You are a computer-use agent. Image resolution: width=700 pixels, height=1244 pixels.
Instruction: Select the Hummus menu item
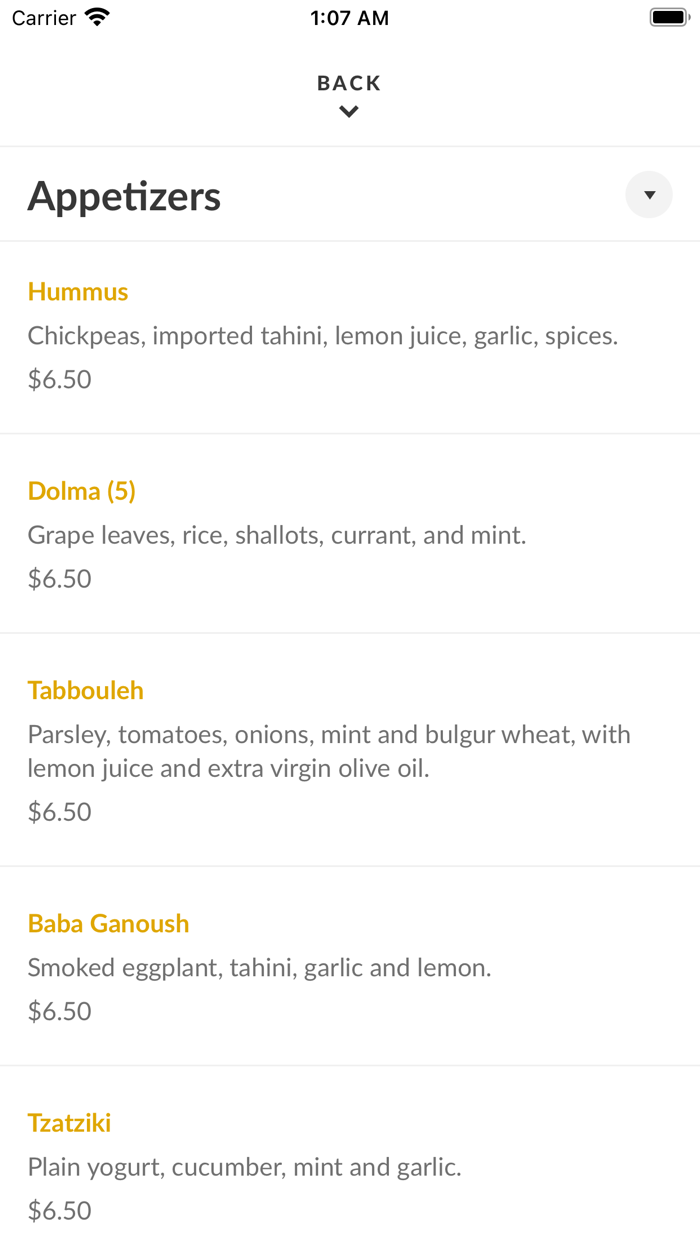point(77,291)
